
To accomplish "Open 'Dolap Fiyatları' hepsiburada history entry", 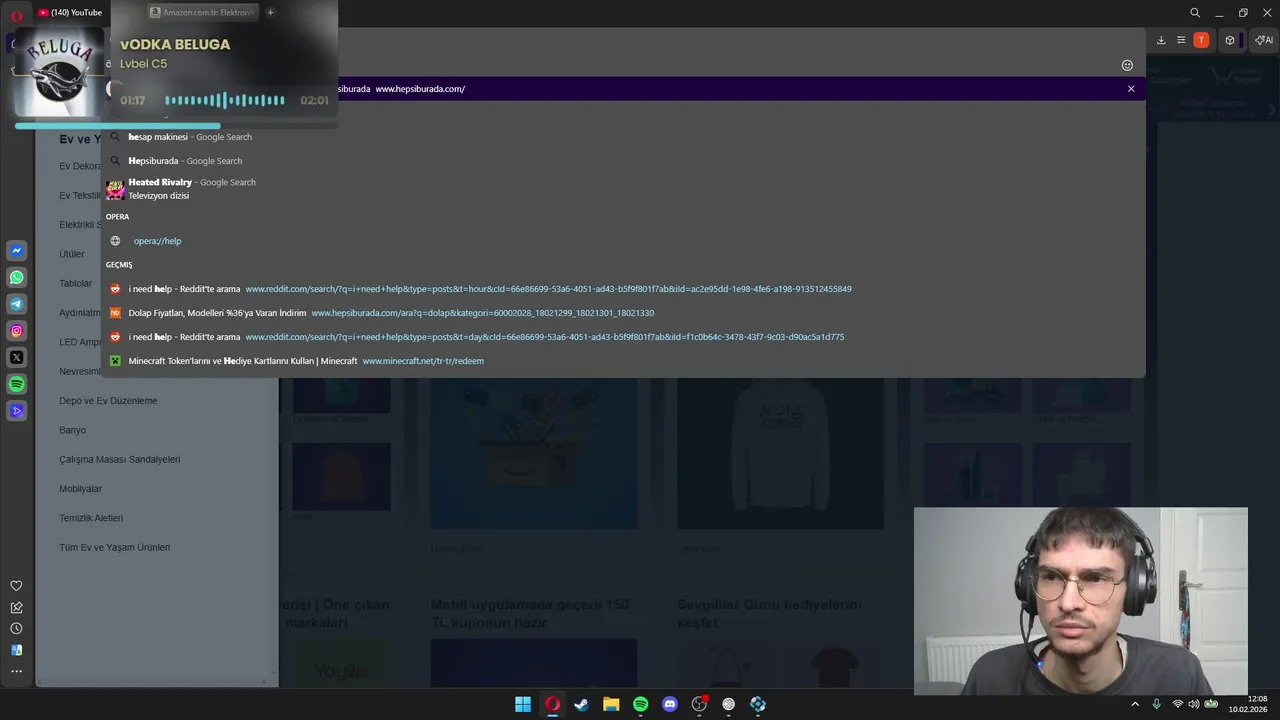I will (622, 313).
